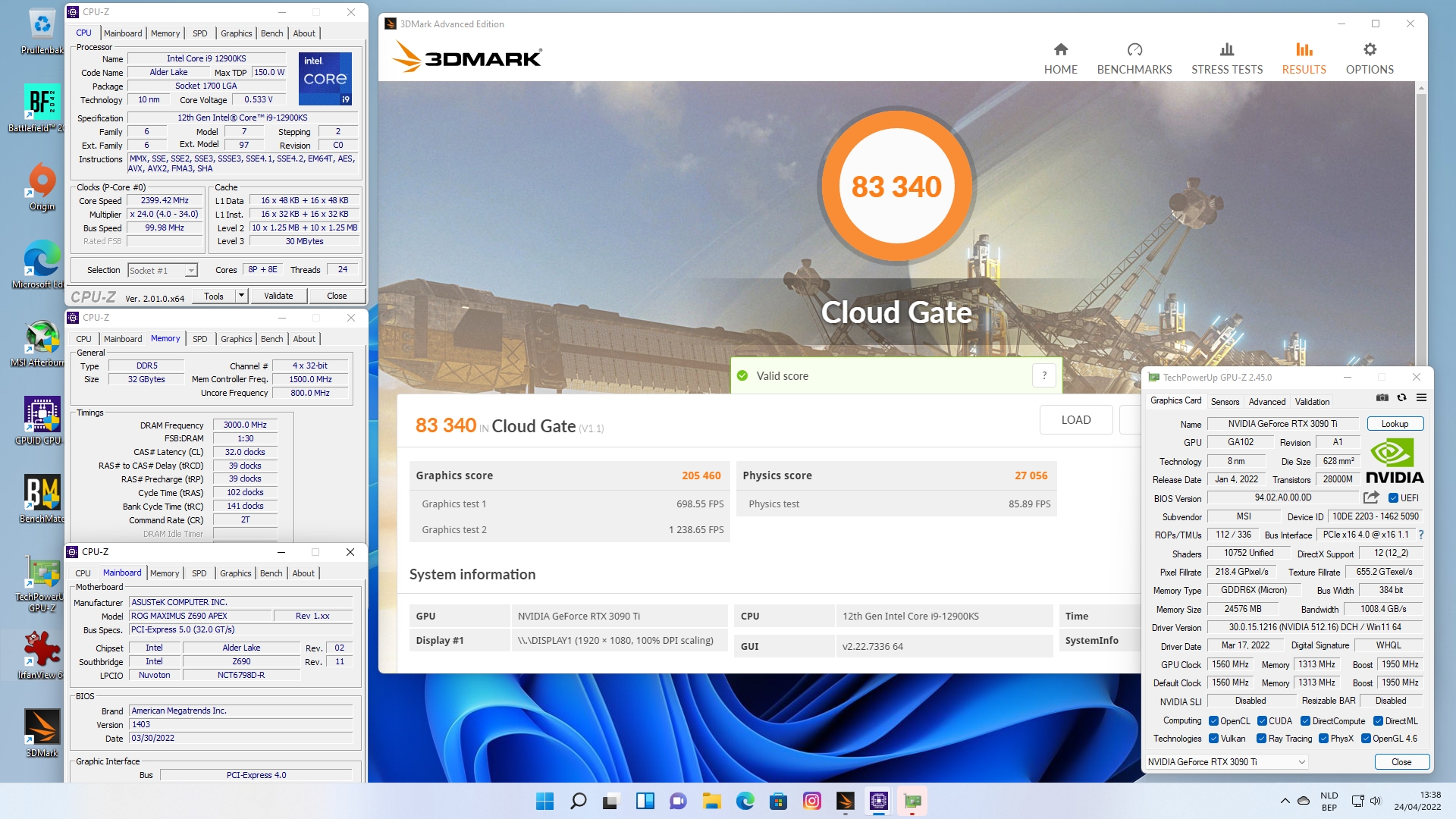
Task: Click the question mark beside Valid score
Action: (x=1044, y=375)
